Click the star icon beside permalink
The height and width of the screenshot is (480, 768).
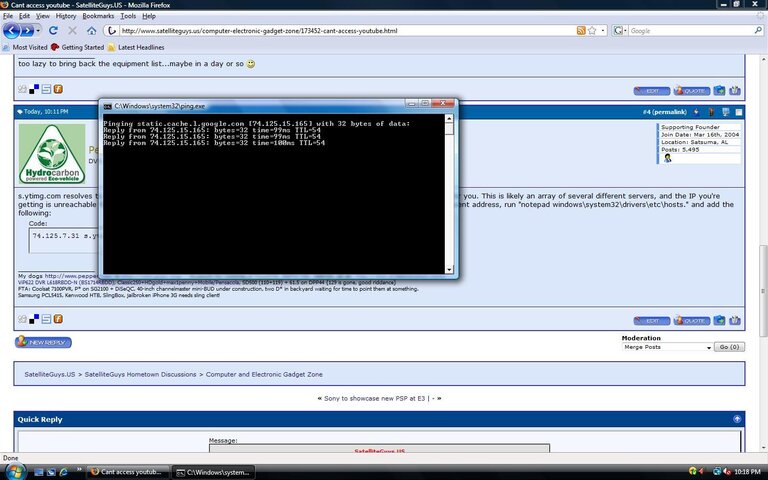coord(696,112)
